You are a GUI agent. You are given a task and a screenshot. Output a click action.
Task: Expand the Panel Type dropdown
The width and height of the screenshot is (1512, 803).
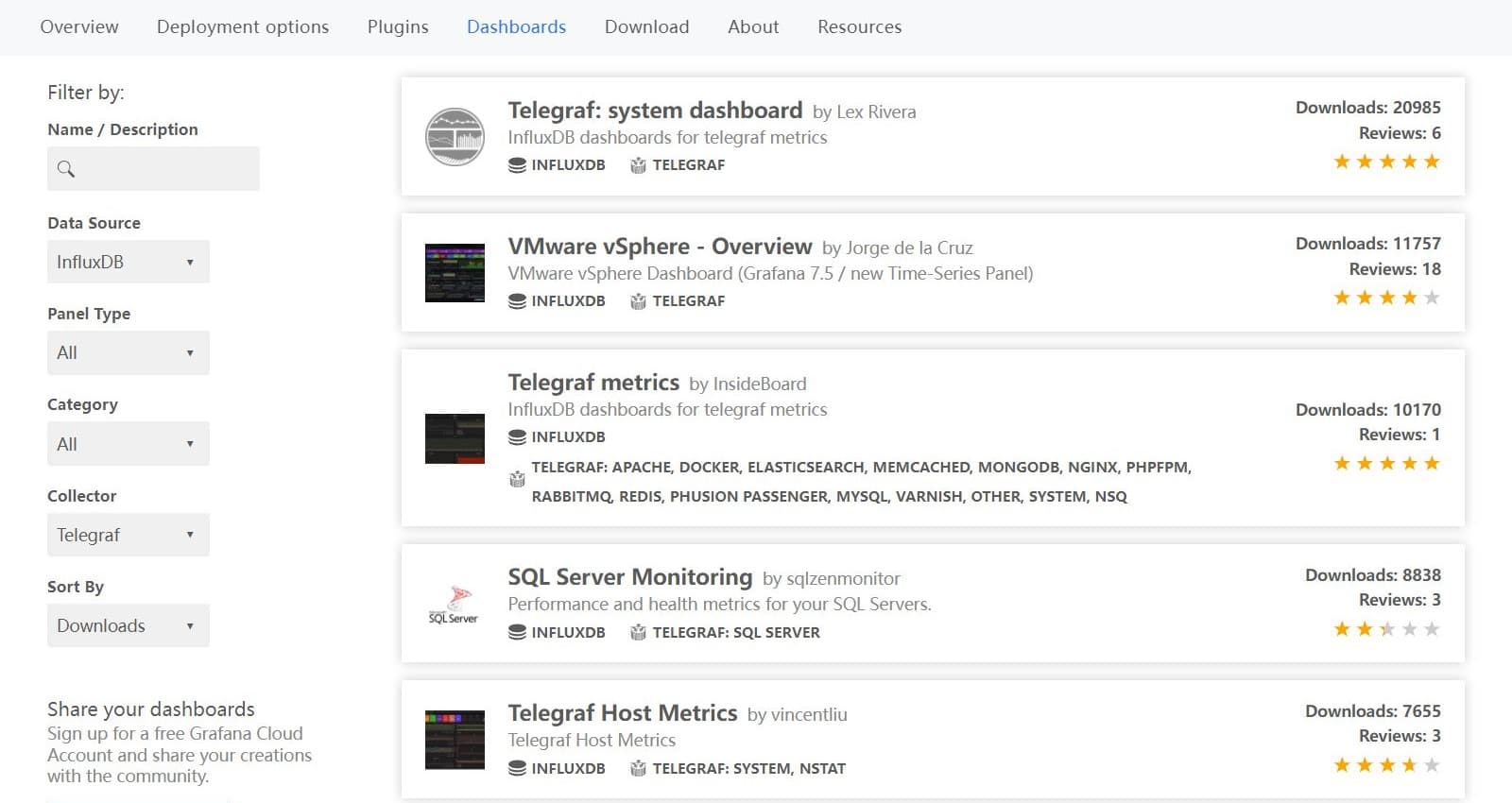click(128, 352)
